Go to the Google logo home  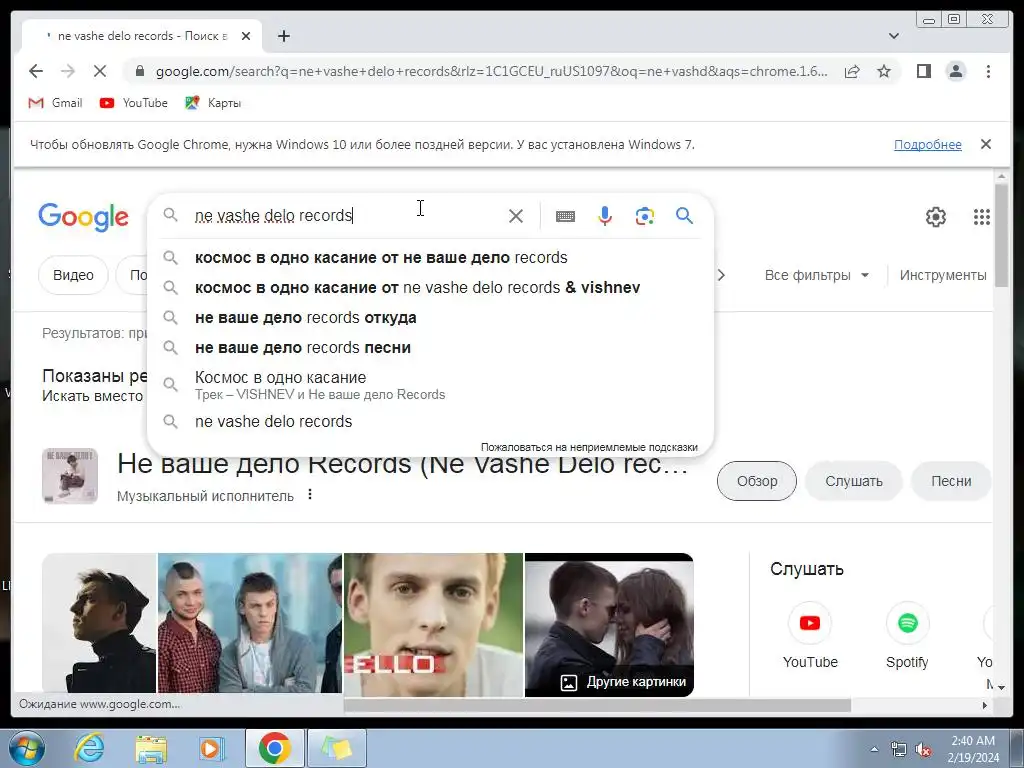pyautogui.click(x=83, y=217)
